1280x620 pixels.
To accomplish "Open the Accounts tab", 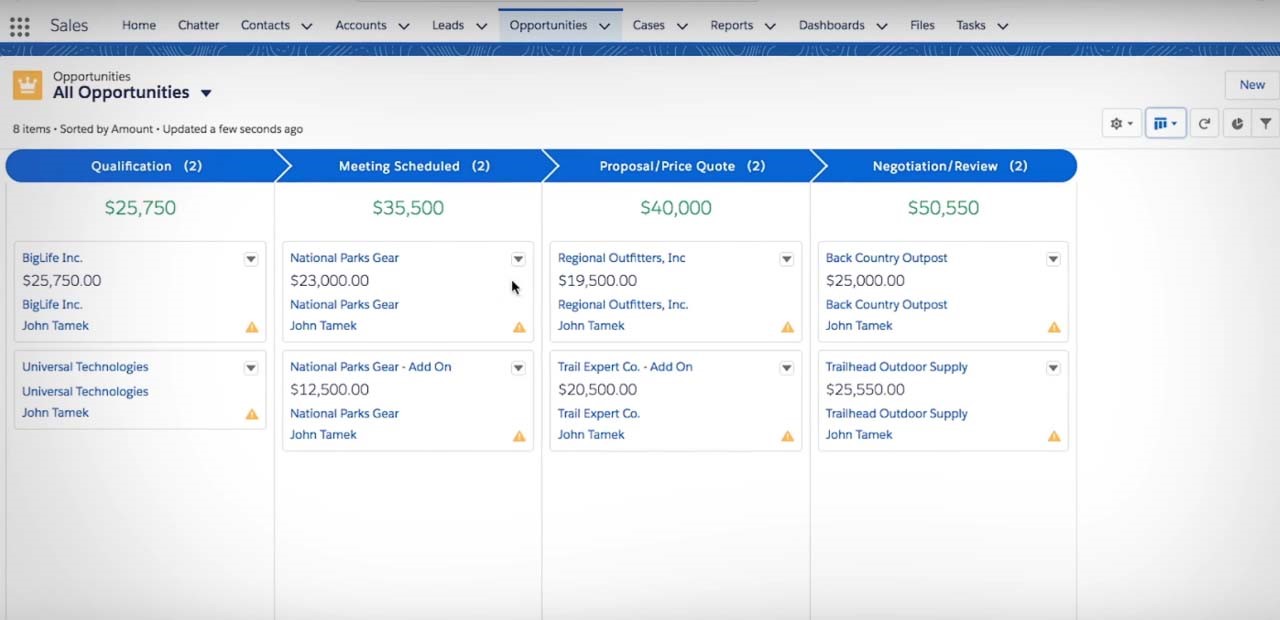I will pos(361,25).
